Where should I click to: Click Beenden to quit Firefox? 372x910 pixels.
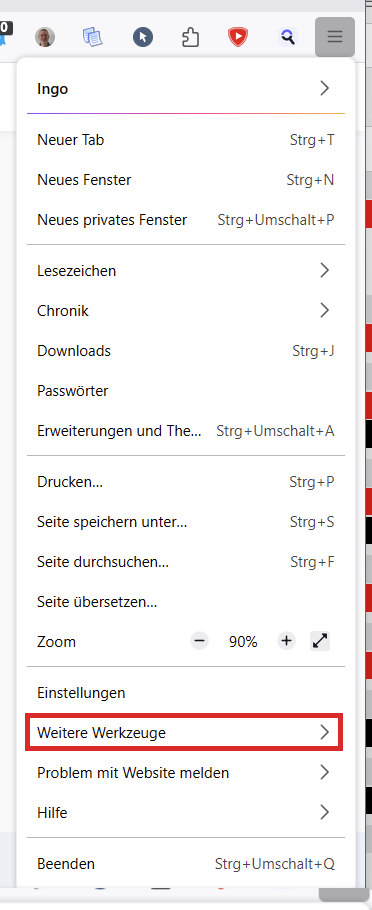point(186,864)
